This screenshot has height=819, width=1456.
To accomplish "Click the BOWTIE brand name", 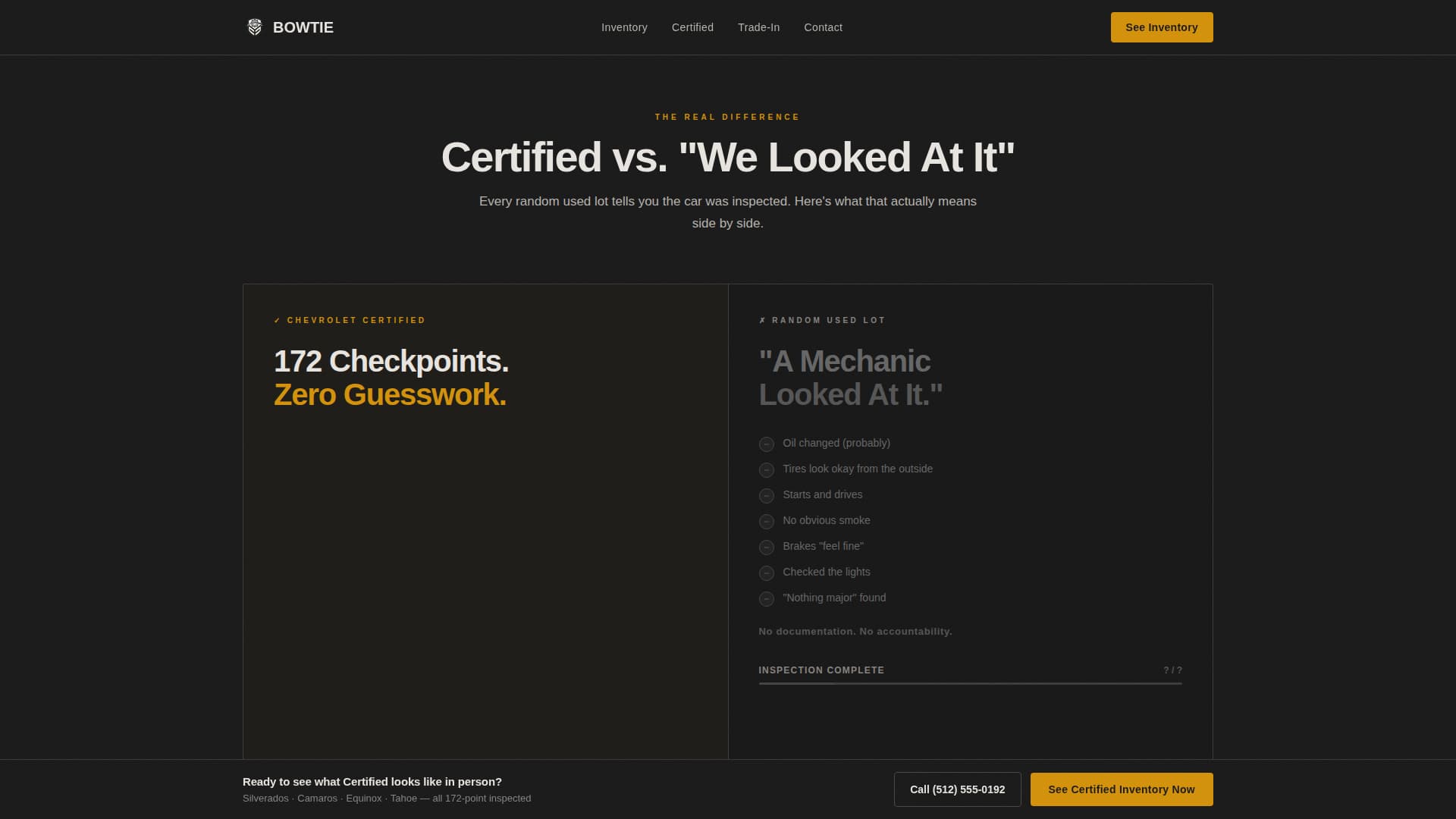I will [x=303, y=27].
